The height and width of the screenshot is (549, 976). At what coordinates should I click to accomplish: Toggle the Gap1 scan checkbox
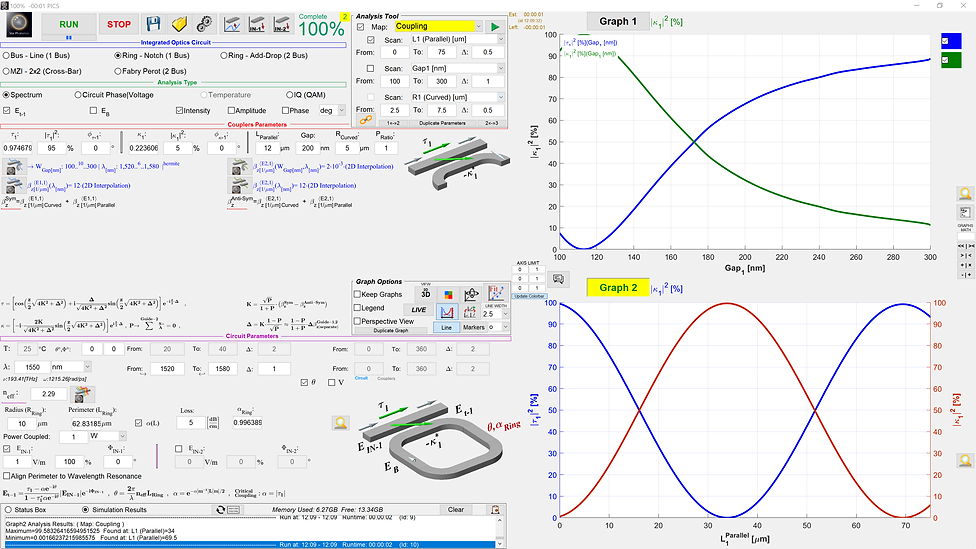pyautogui.click(x=370, y=68)
